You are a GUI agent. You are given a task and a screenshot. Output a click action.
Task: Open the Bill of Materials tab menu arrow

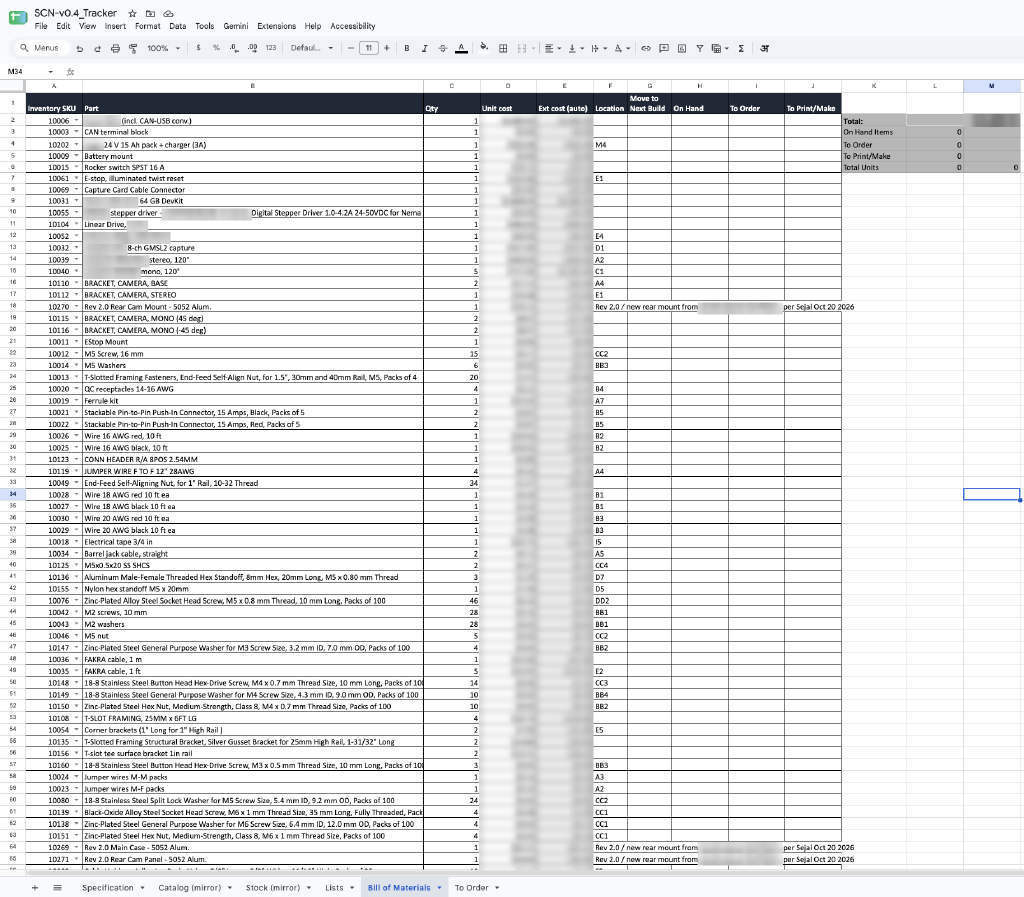point(440,887)
